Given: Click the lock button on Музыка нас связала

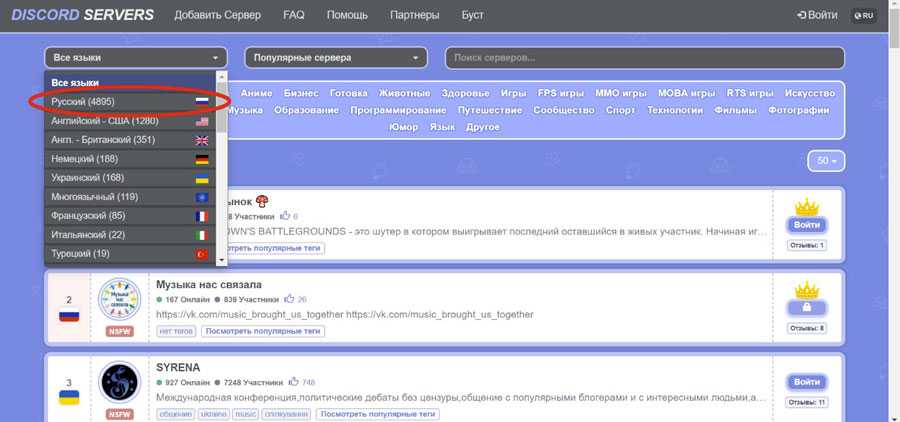Looking at the screenshot, I should pyautogui.click(x=806, y=308).
